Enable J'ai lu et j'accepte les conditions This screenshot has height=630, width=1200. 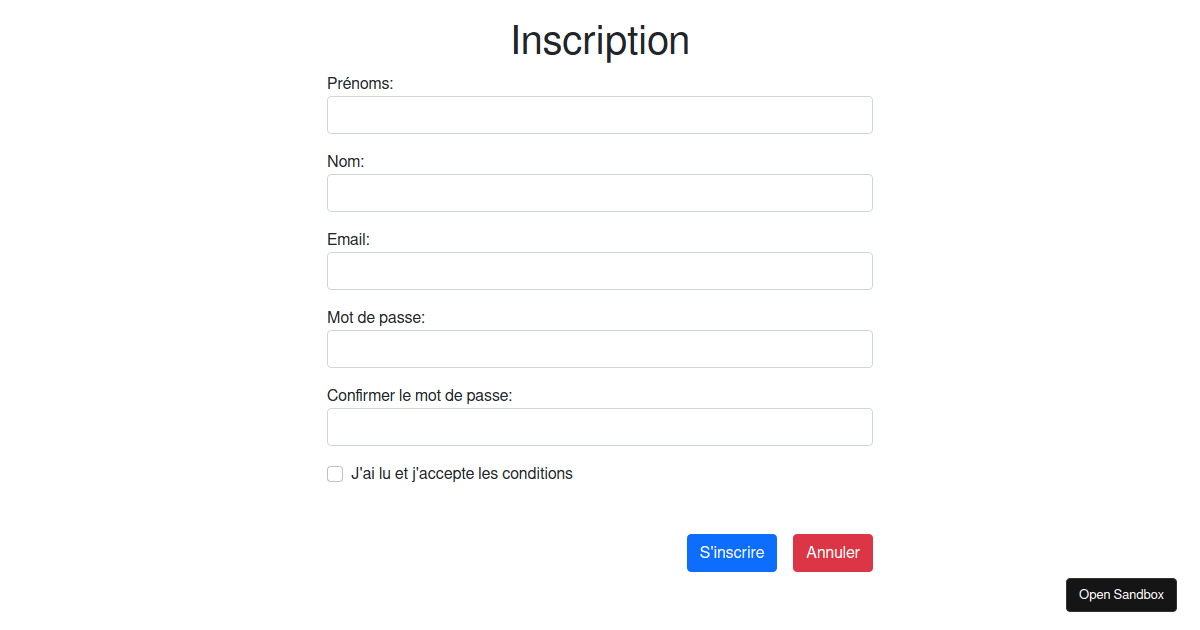click(335, 473)
